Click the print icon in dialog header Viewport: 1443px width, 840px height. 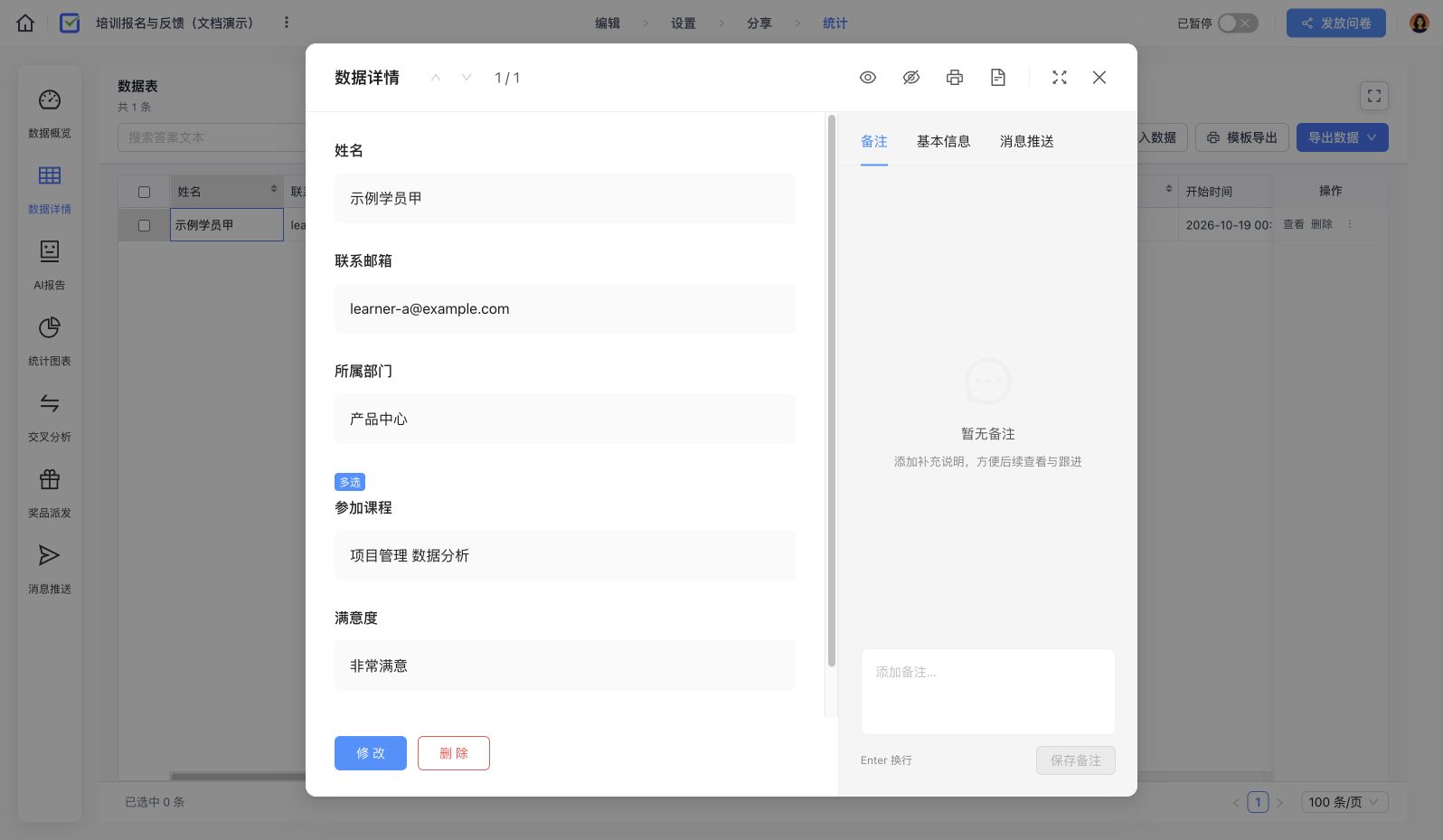click(955, 78)
